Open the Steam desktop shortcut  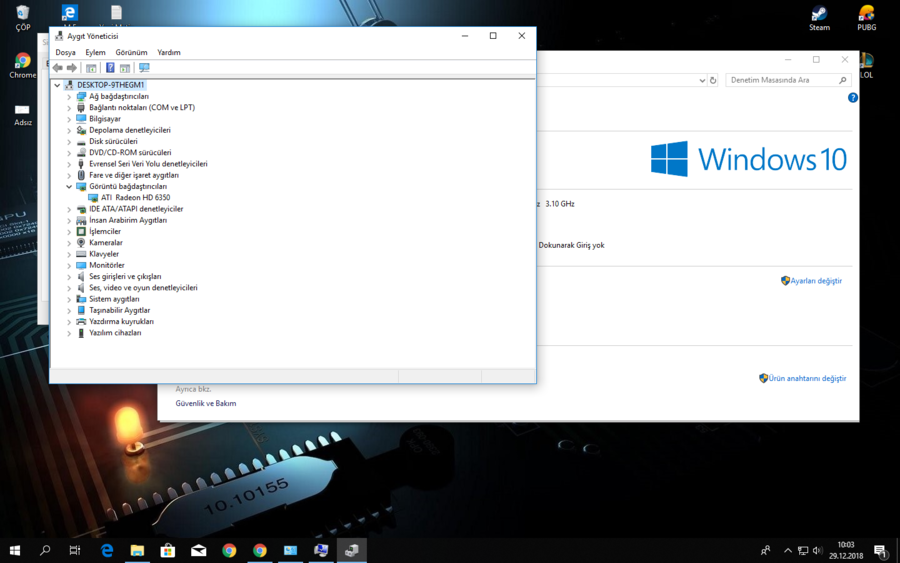[819, 17]
